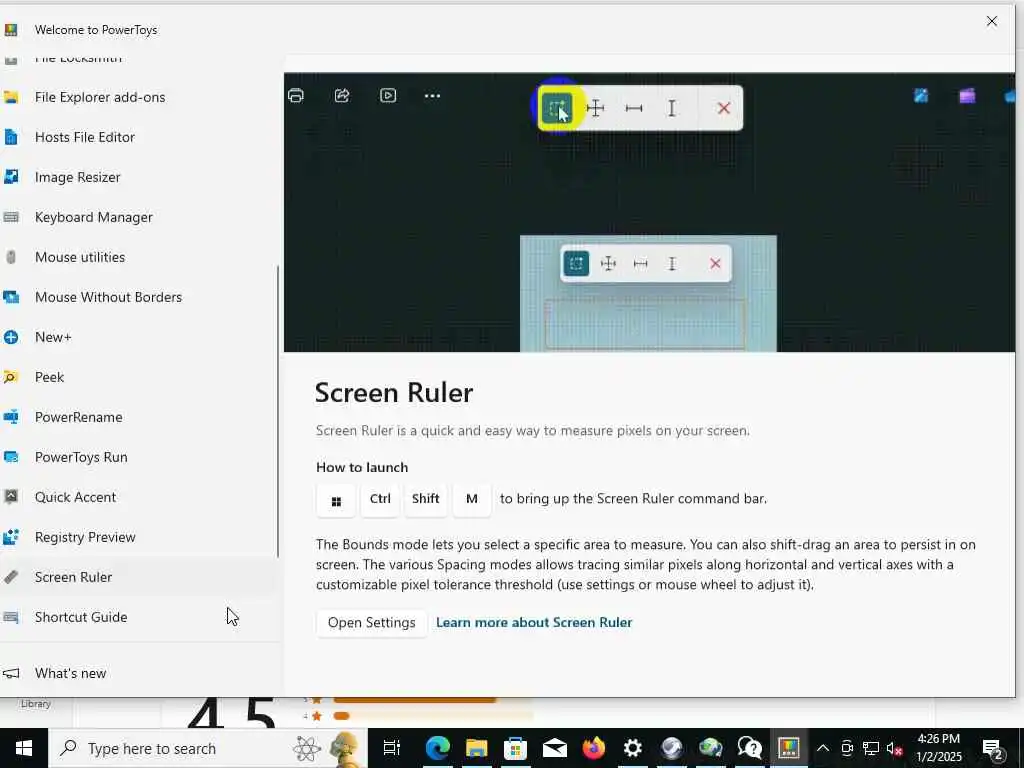
Task: Click What's new megaphone icon
Action: click(10, 673)
